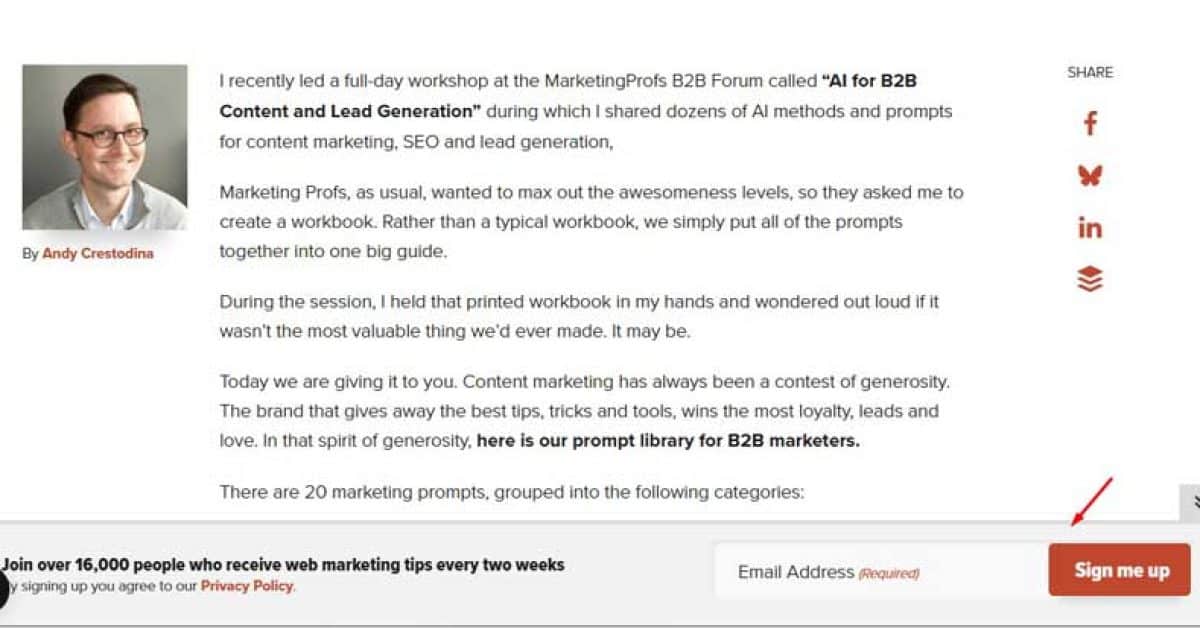Open Andy Crestodina's author link
This screenshot has width=1200, height=628.
pos(98,254)
